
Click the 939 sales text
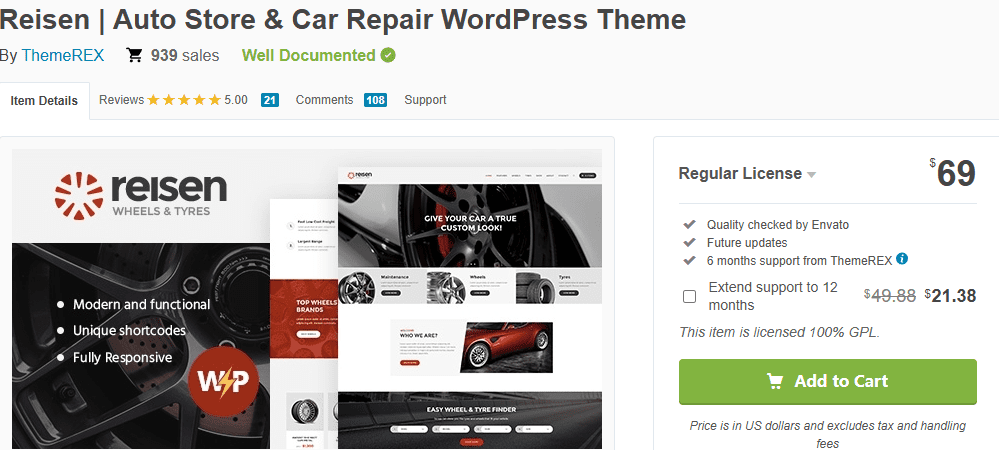tap(185, 55)
